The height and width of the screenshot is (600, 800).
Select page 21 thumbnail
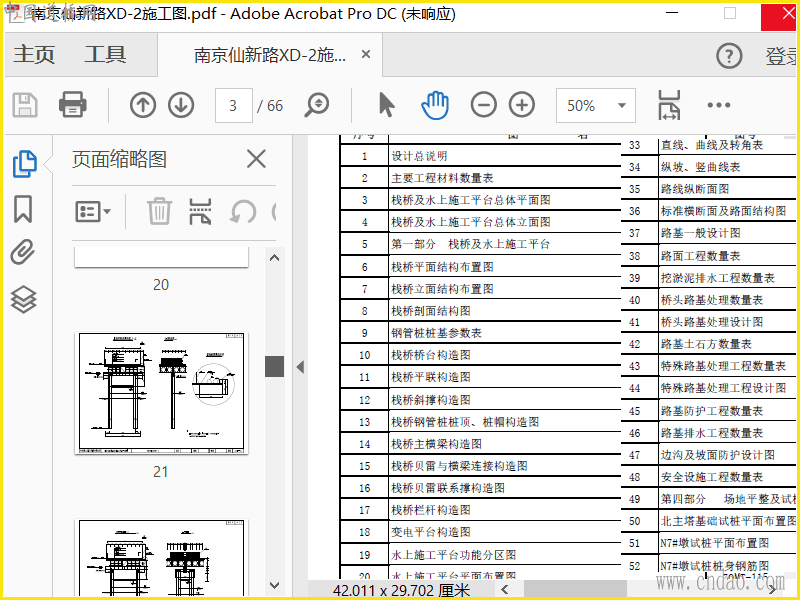coord(161,393)
